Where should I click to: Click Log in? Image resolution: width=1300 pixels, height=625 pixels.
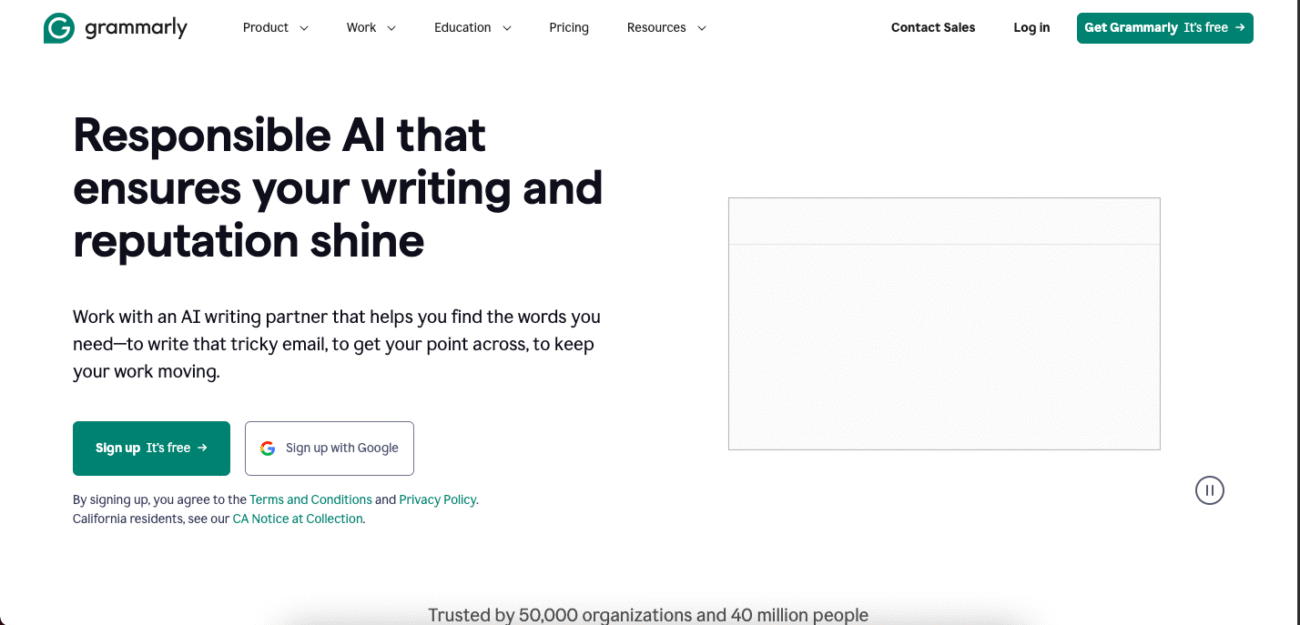(x=1031, y=28)
